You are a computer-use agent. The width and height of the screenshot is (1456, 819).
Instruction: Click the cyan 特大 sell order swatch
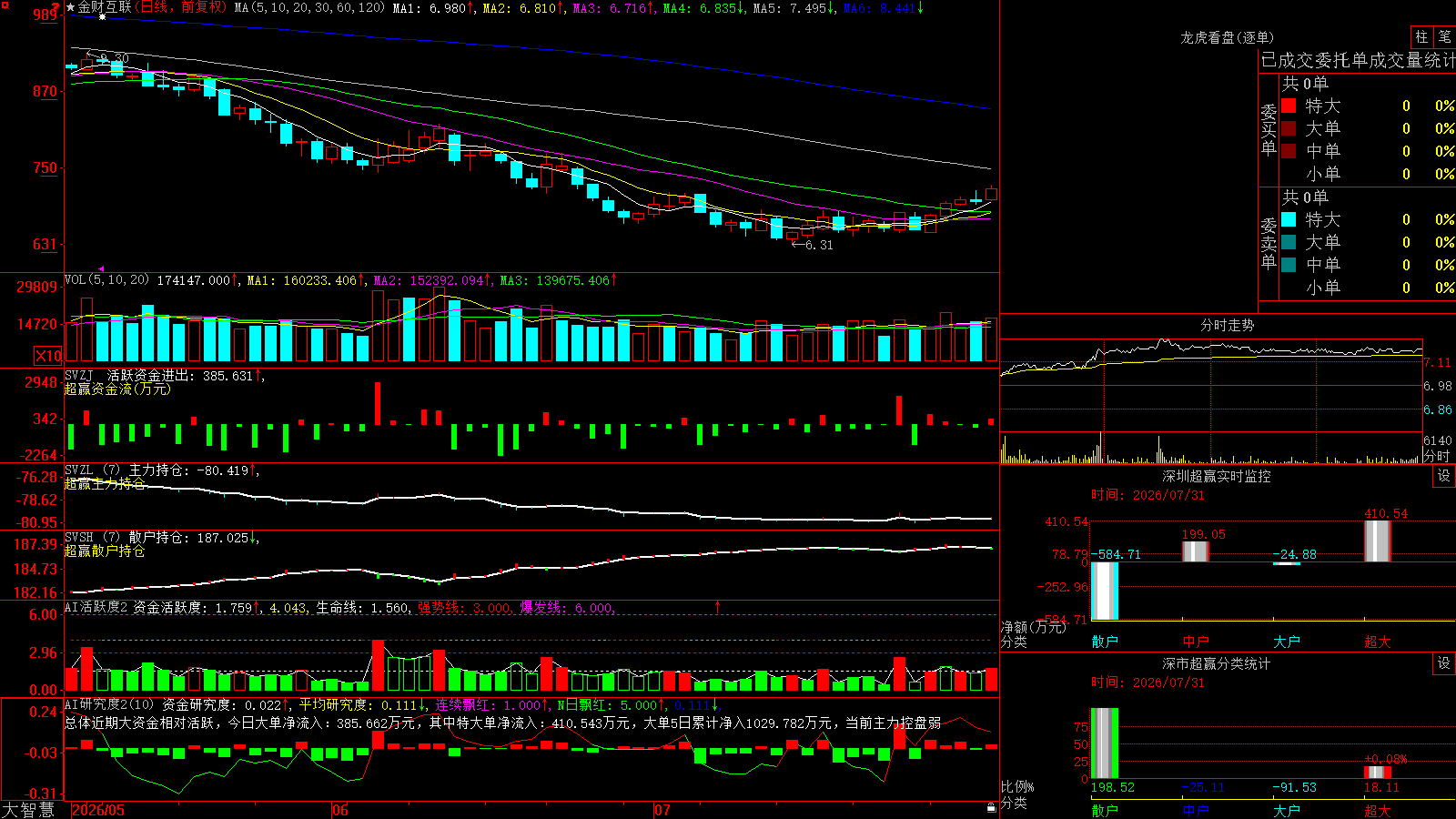point(1289,219)
